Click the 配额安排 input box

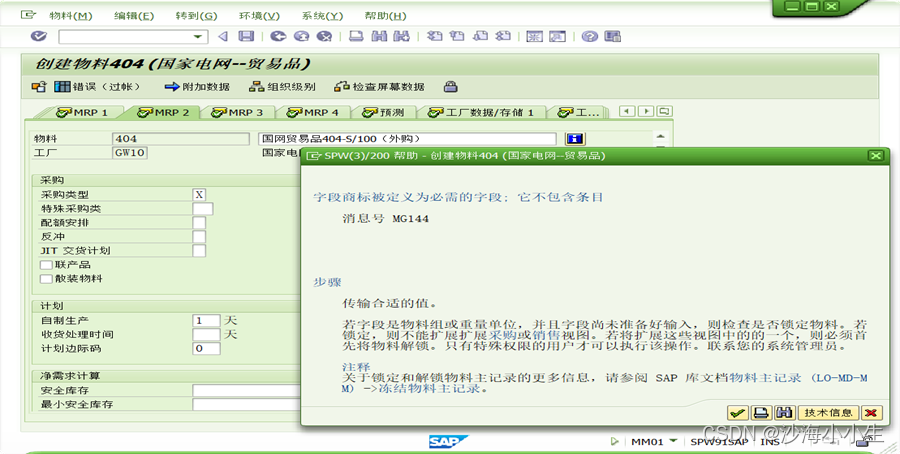tap(199, 223)
